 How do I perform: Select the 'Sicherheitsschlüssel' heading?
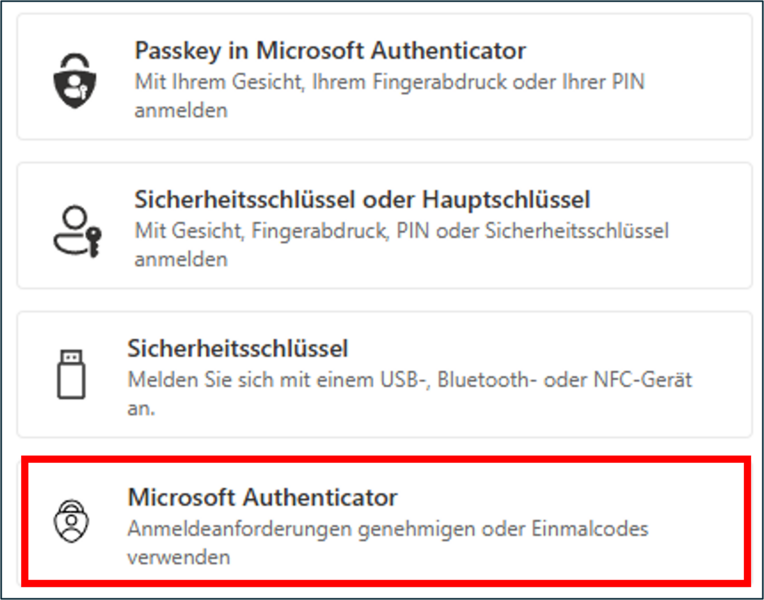237,348
